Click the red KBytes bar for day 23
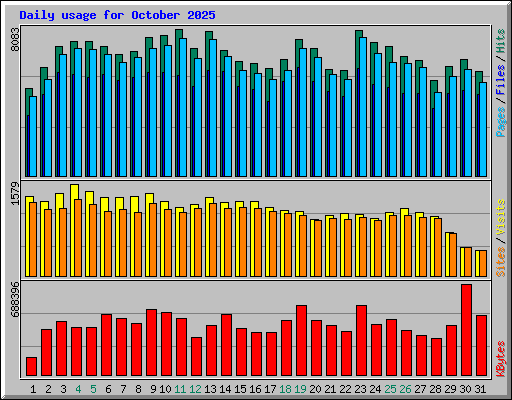 pos(361,340)
